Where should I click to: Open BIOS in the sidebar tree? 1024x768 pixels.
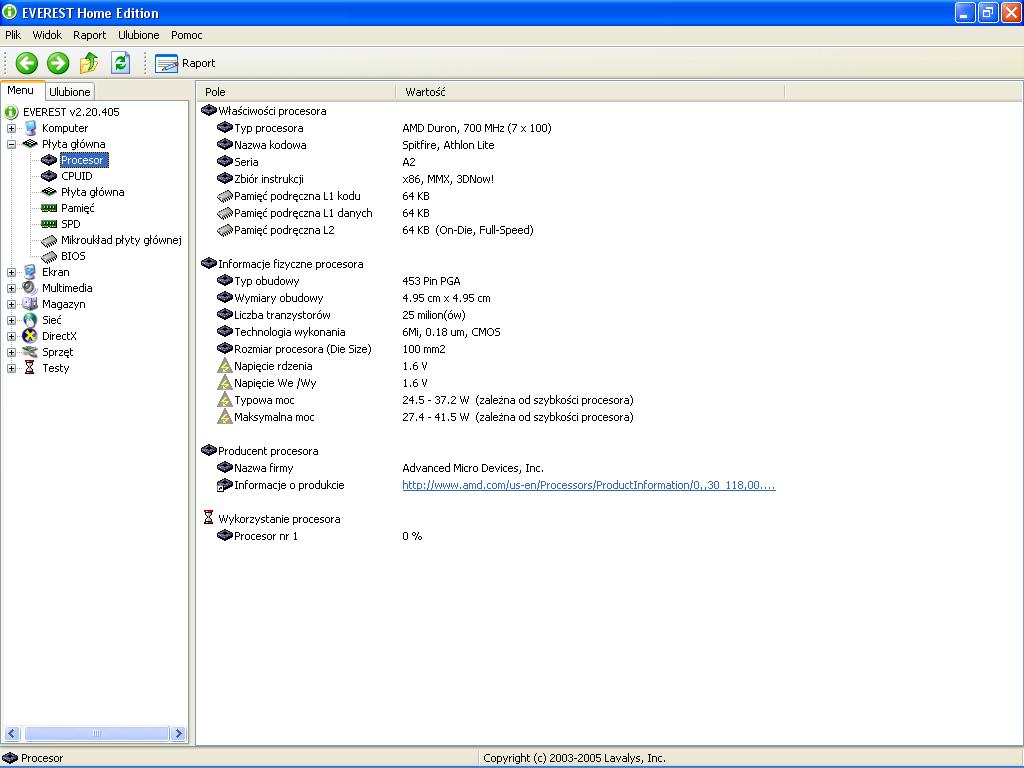pos(73,256)
